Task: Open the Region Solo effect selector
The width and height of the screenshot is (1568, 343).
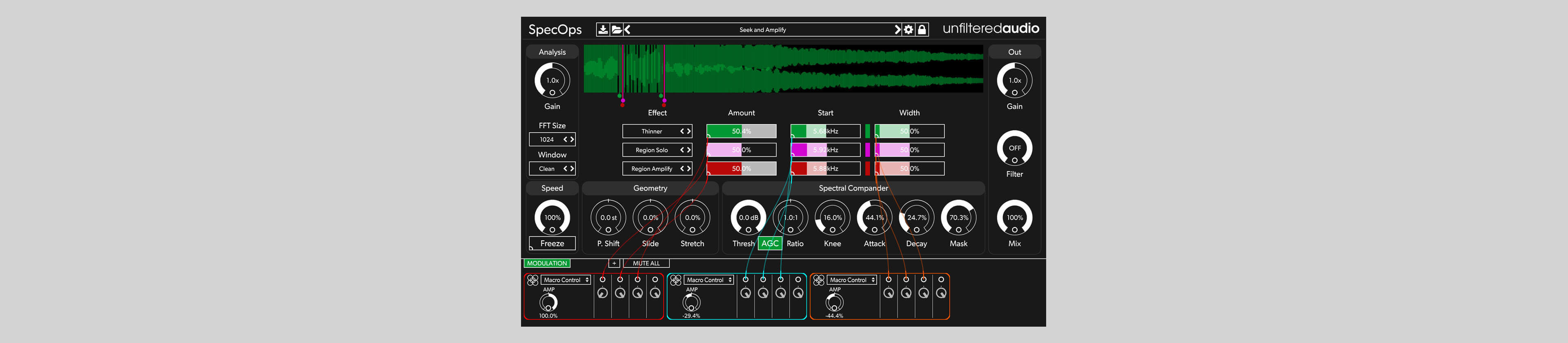Action: pos(657,150)
